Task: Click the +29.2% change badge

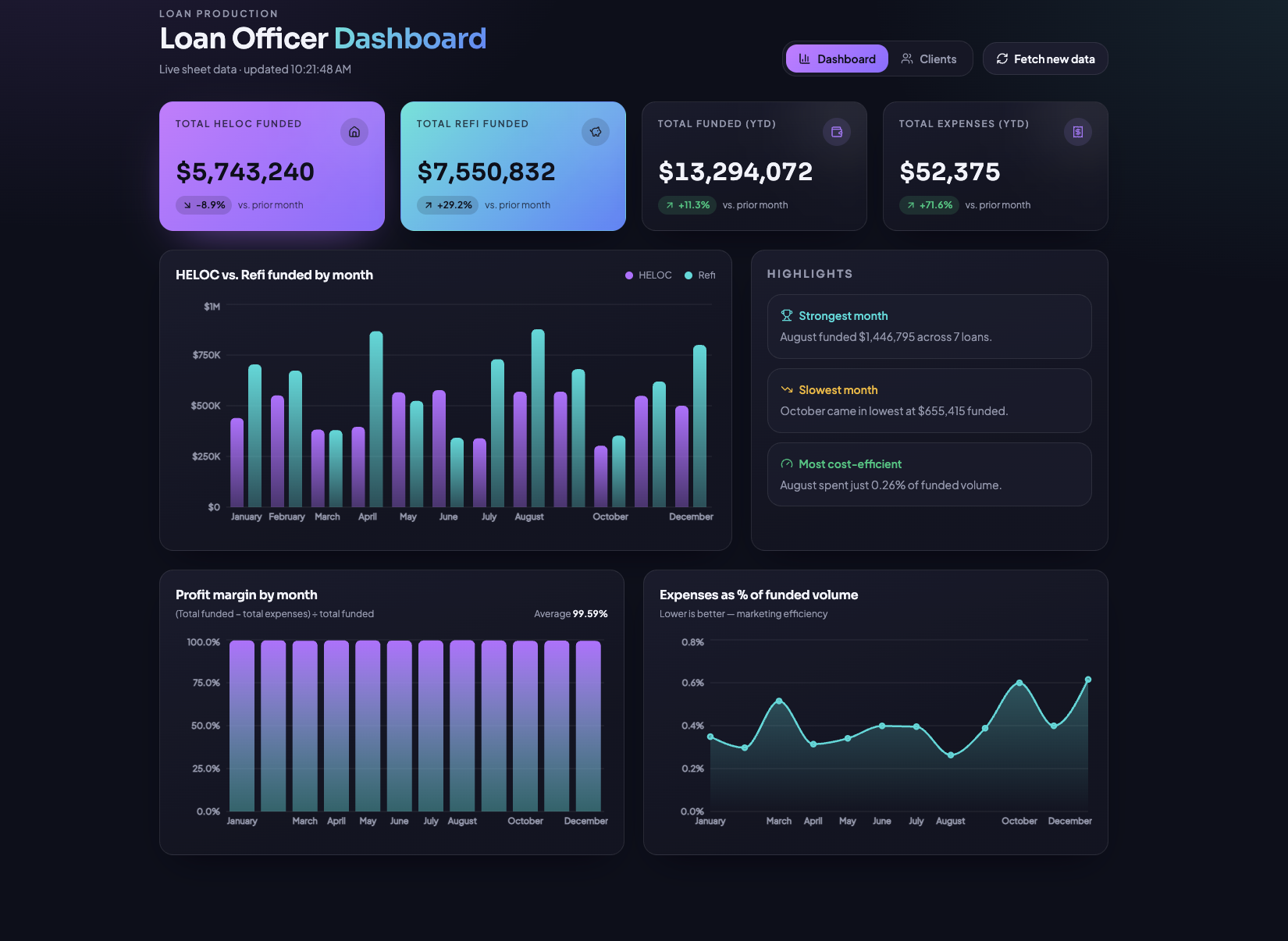Action: [447, 205]
